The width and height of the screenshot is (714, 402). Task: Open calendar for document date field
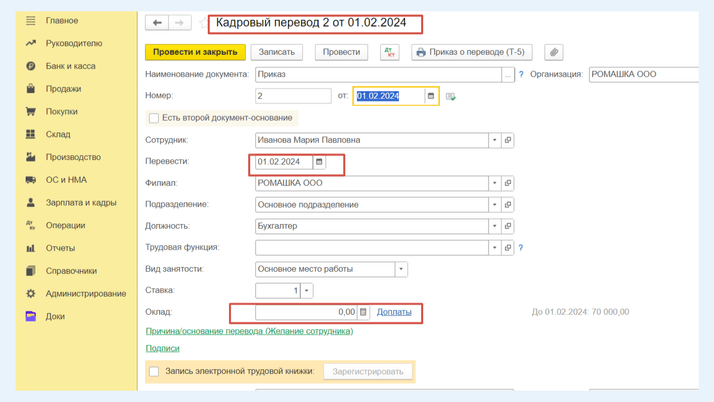[x=431, y=96]
